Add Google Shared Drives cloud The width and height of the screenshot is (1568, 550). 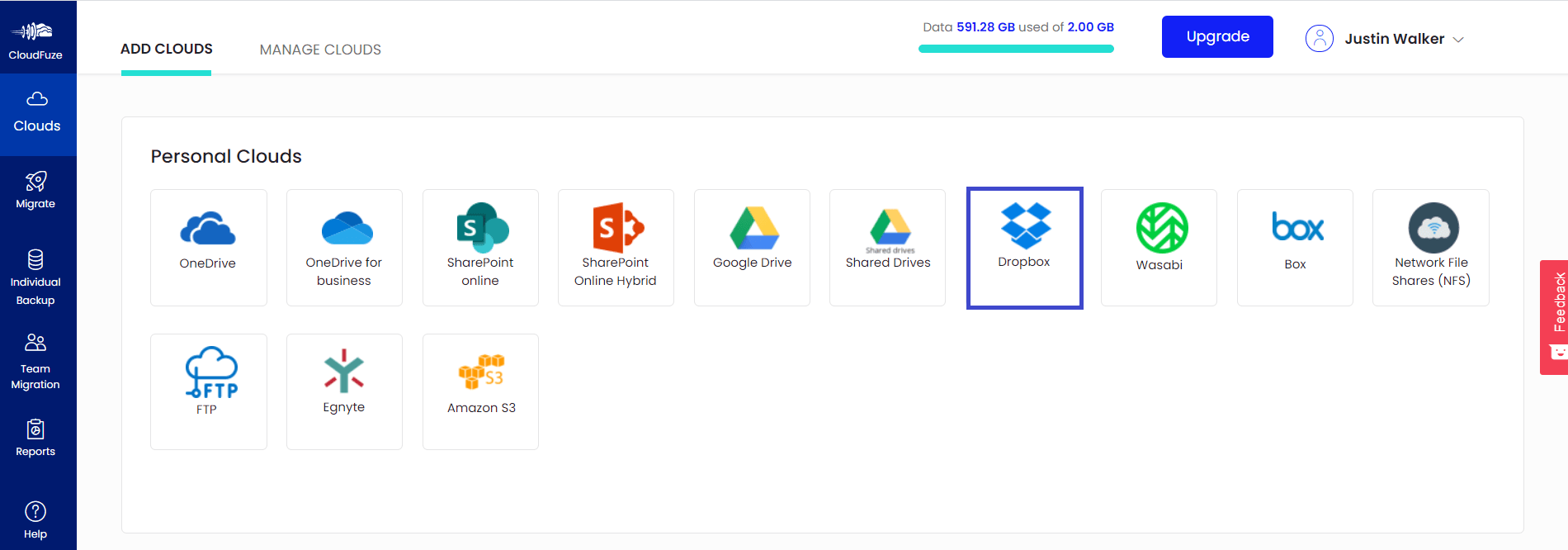(887, 248)
